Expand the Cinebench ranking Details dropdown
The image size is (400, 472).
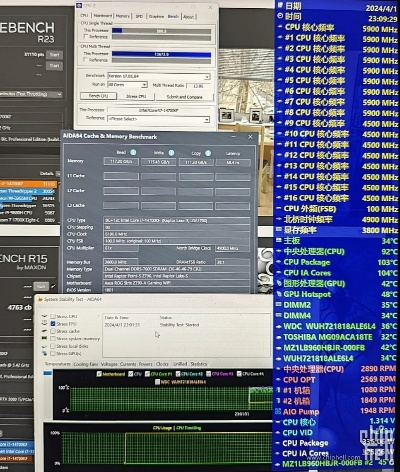point(58,174)
